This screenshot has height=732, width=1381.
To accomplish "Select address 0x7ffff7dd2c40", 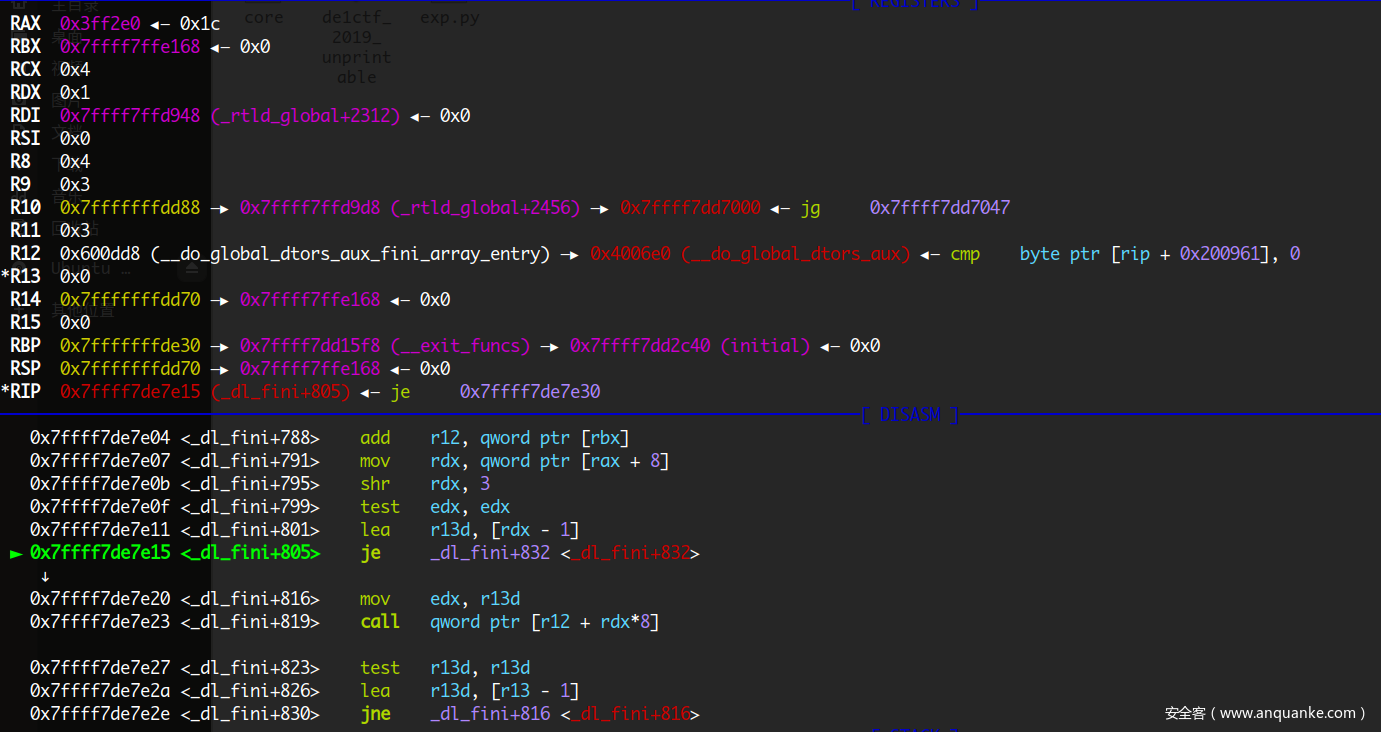I will coord(640,345).
